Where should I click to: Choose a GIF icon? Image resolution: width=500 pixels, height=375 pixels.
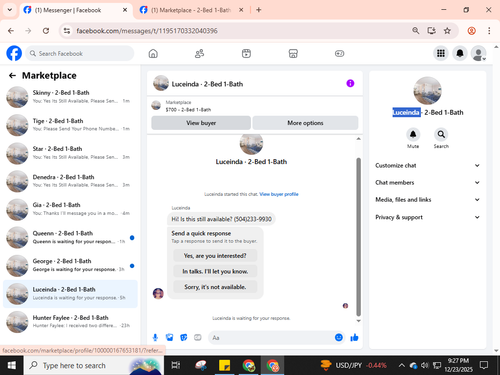198,338
